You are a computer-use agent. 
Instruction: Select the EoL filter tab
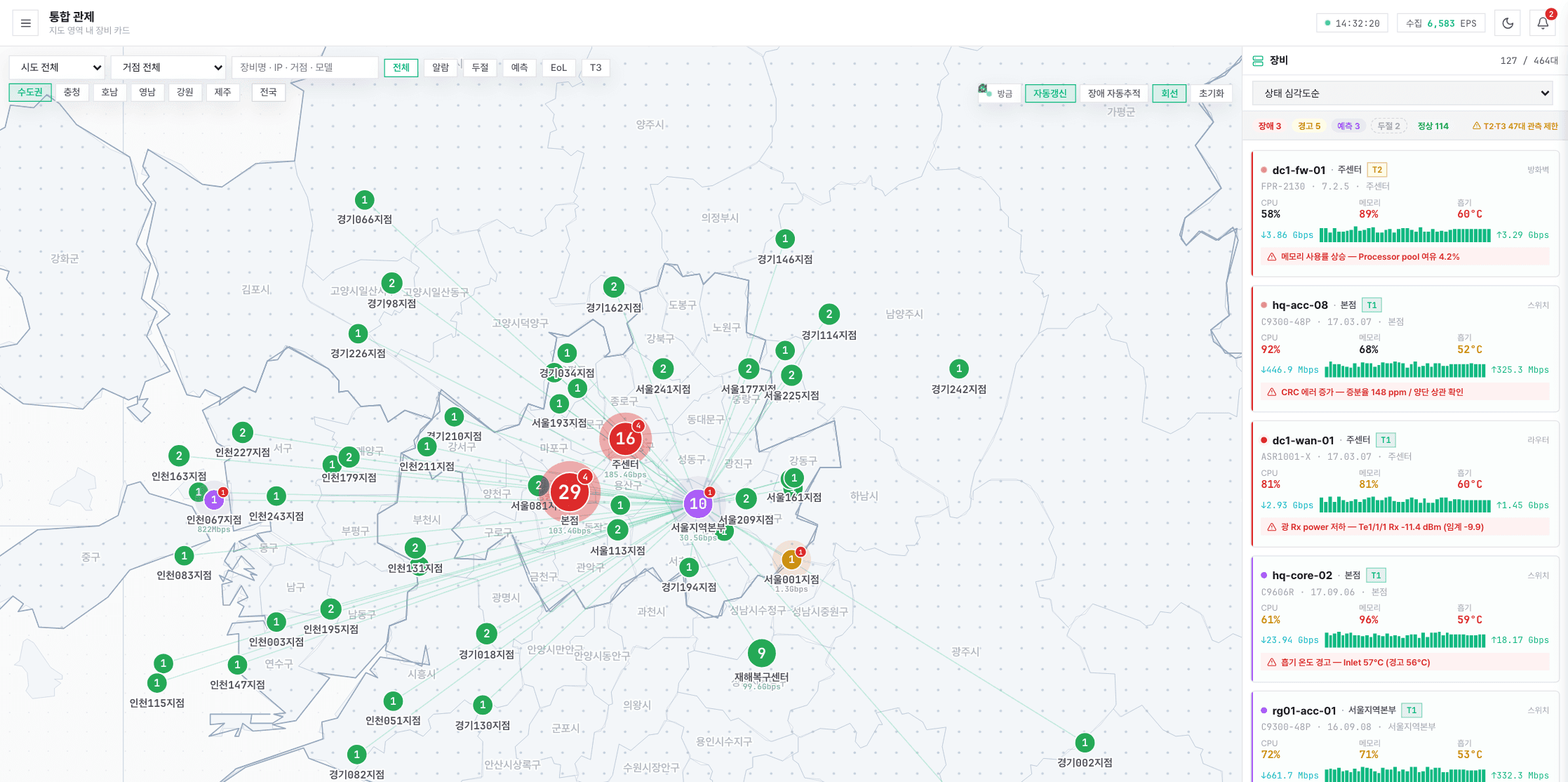[558, 67]
